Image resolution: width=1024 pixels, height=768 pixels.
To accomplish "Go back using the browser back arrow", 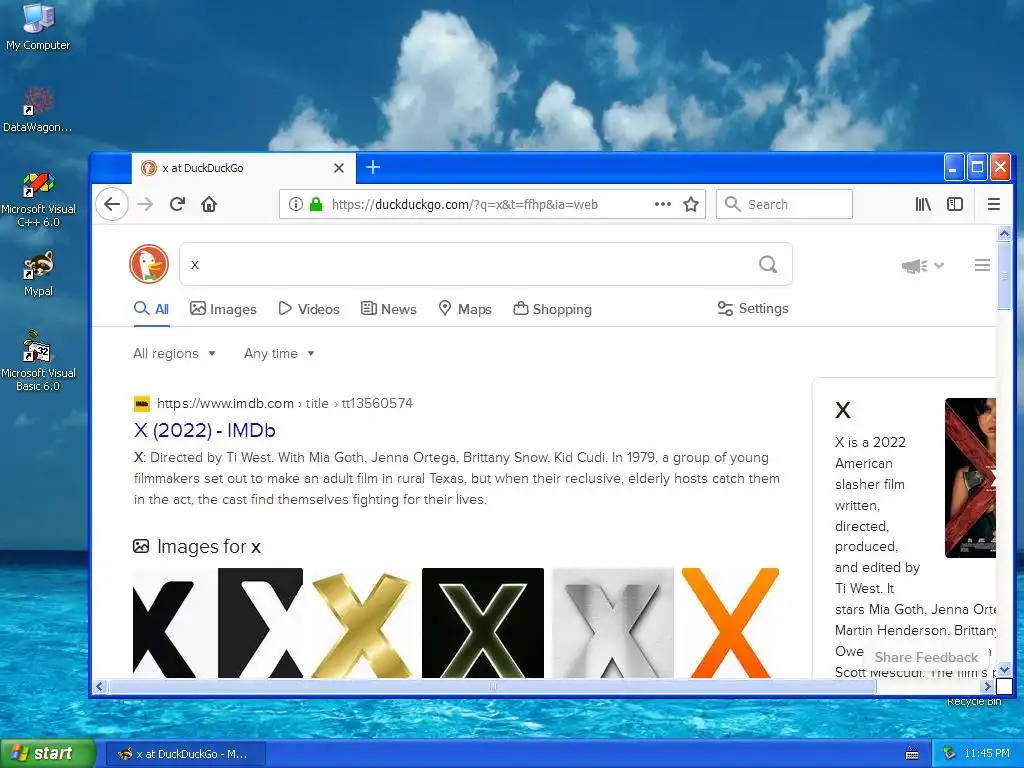I will point(112,204).
